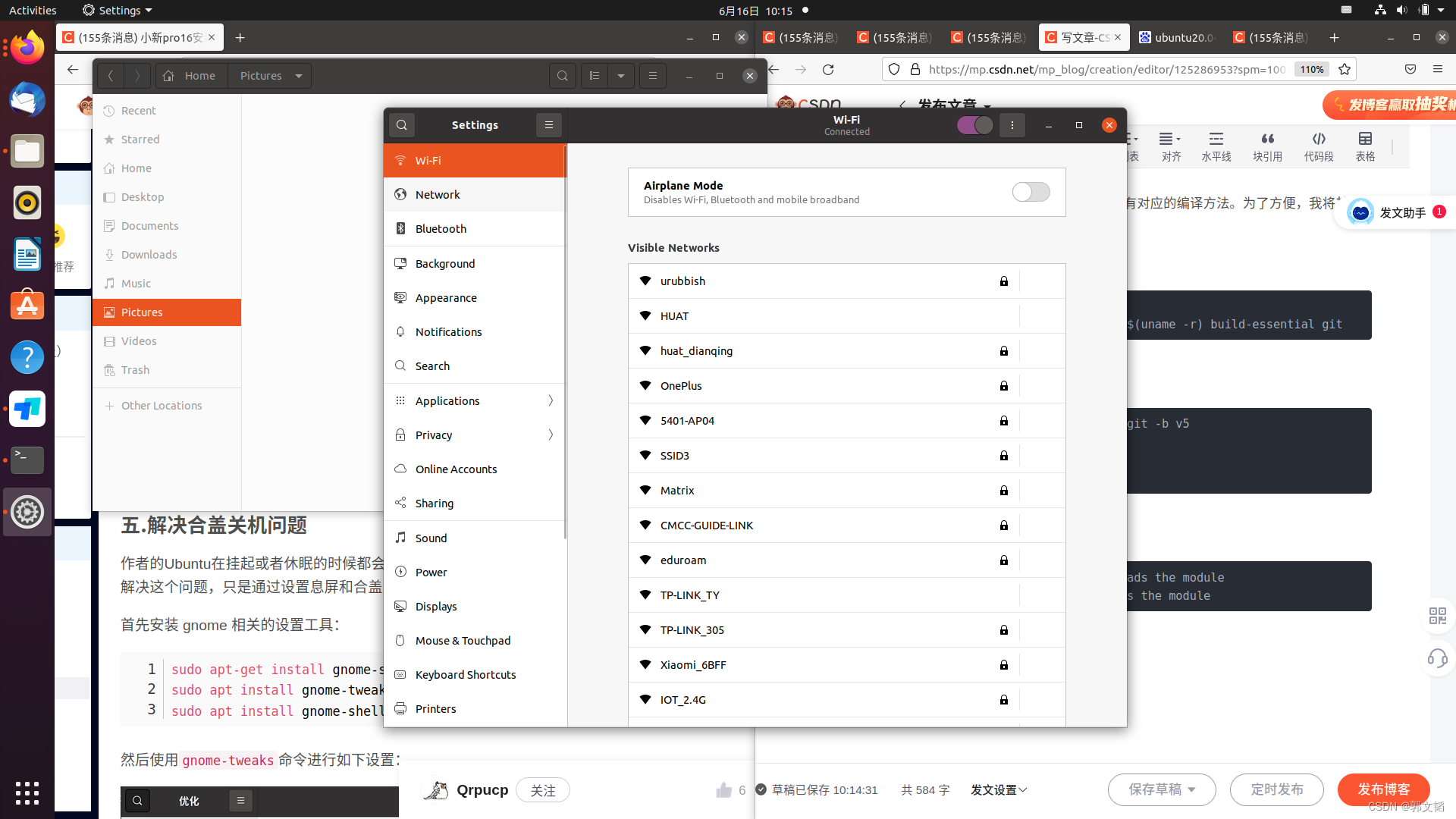
Task: Open the Wi-Fi kebab options menu
Action: 1012,125
